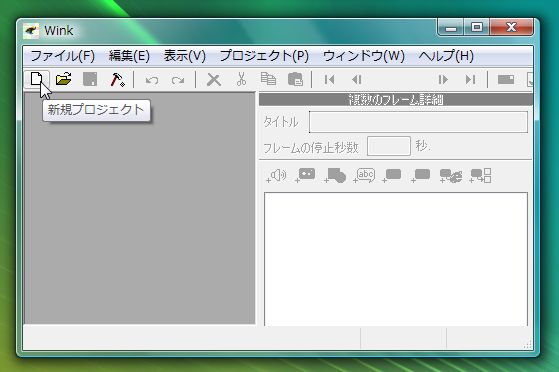Open the ヘルプ(H) menu
The width and height of the screenshot is (559, 372).
click(446, 56)
